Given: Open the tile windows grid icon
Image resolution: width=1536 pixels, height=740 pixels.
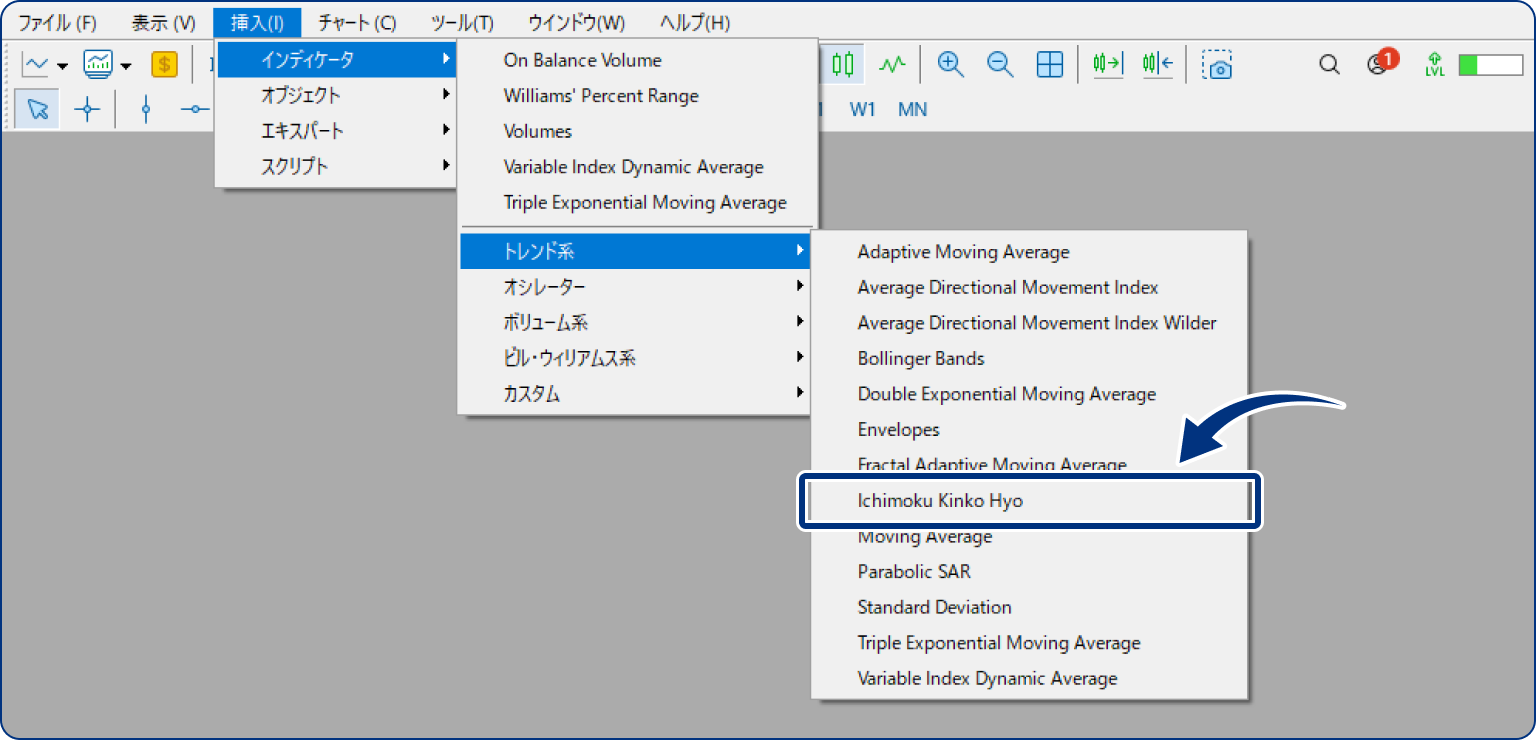Looking at the screenshot, I should pyautogui.click(x=1049, y=65).
